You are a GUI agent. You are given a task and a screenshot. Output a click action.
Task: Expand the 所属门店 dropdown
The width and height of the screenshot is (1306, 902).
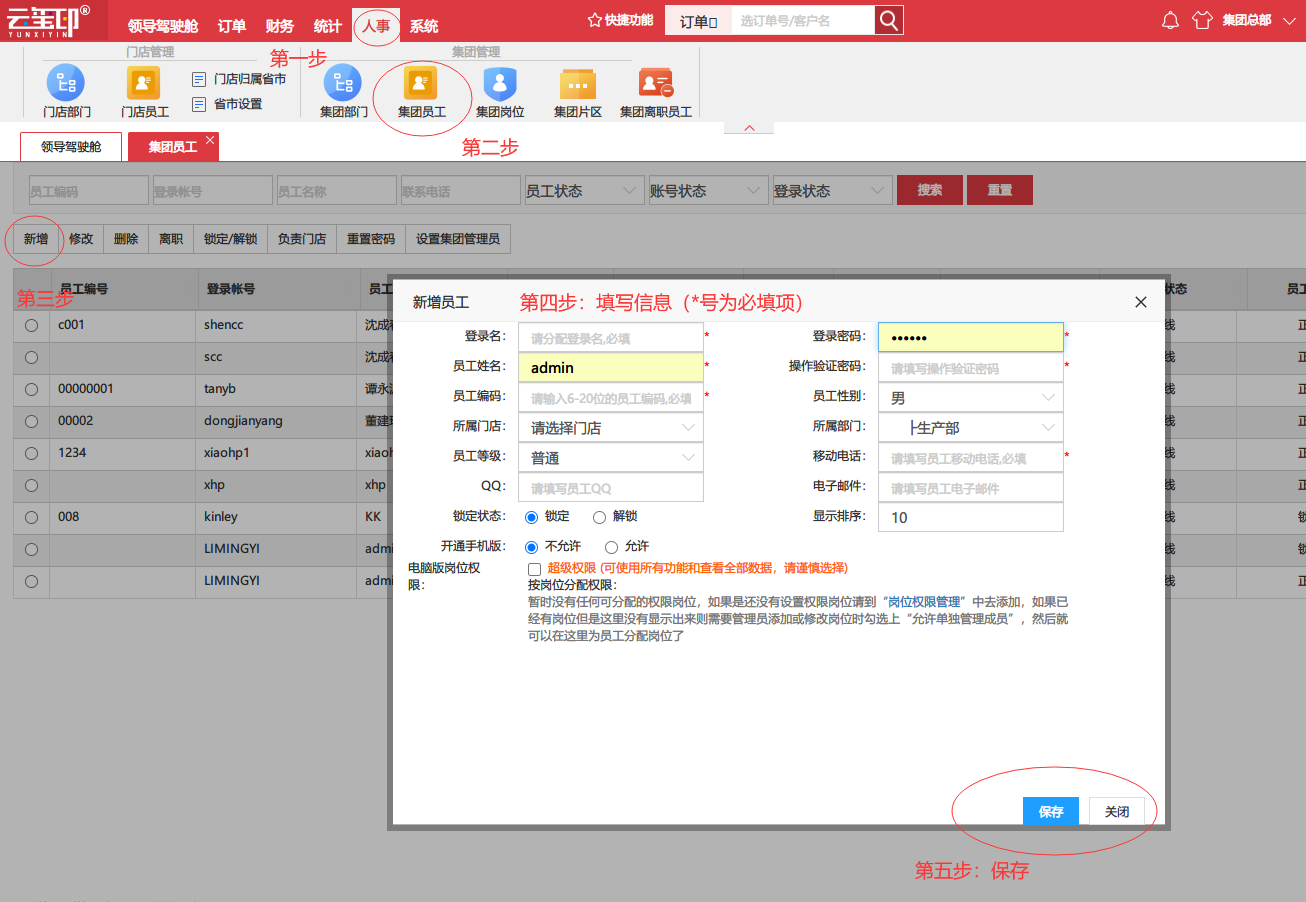(x=611, y=427)
